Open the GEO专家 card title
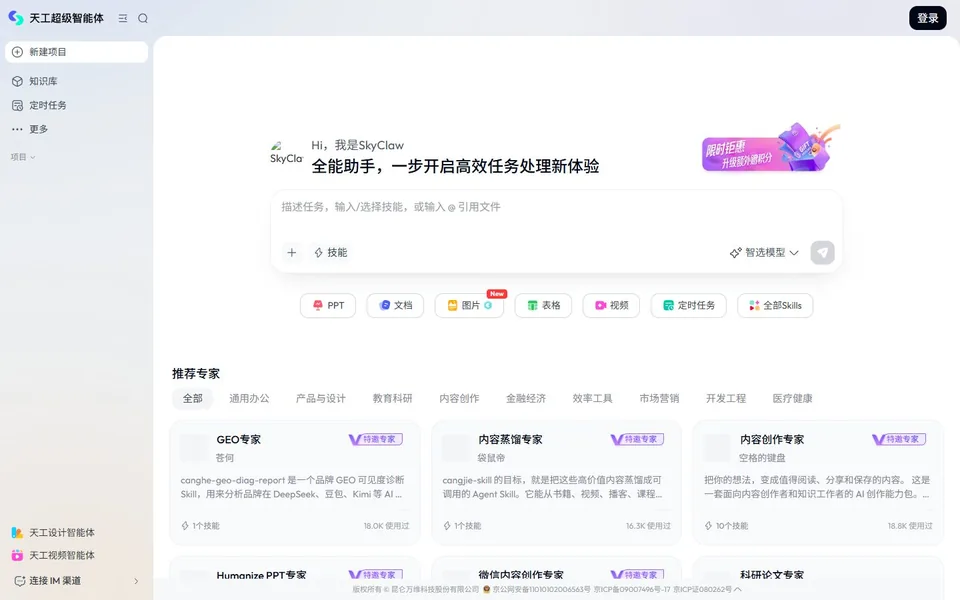The height and width of the screenshot is (600, 960). (x=239, y=440)
